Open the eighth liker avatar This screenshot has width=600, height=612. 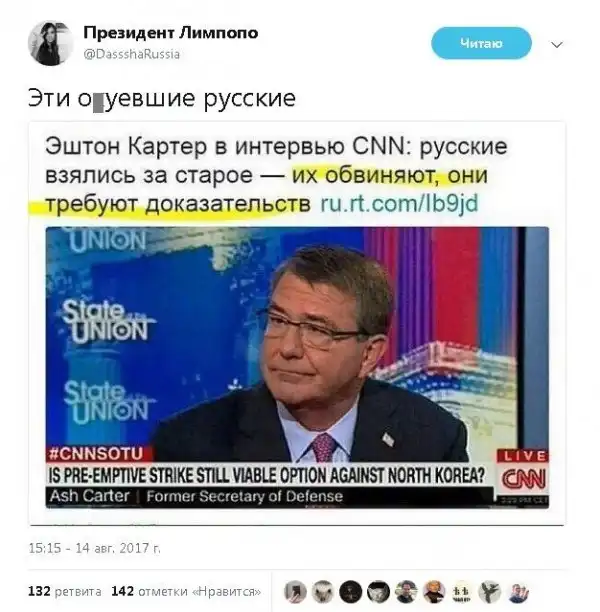490,592
